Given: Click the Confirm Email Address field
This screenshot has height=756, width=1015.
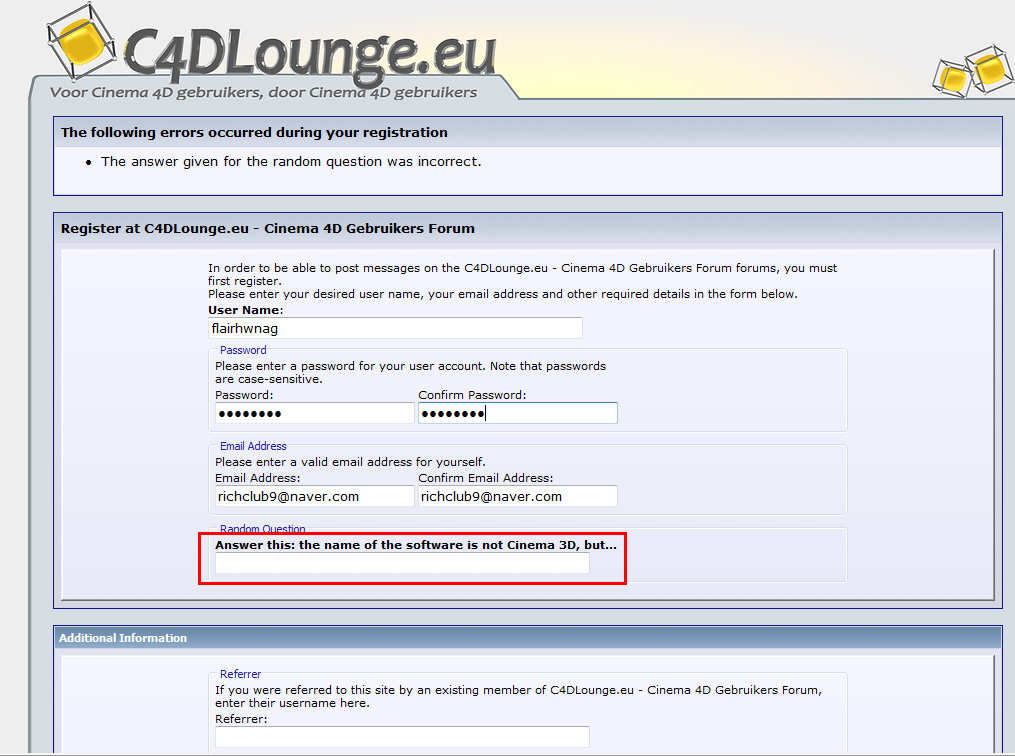Looking at the screenshot, I should click(518, 496).
